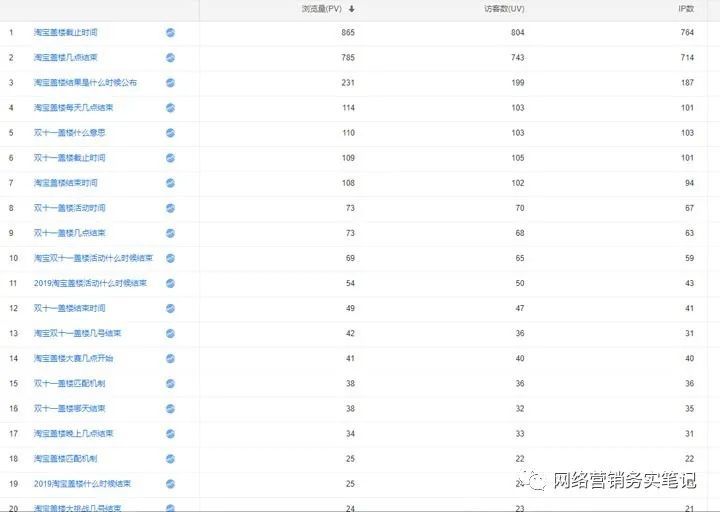Open the keyword link 淘宝双十一盖楼活动什么时候结束
Viewport: 720px width, 512px height.
tap(93, 258)
